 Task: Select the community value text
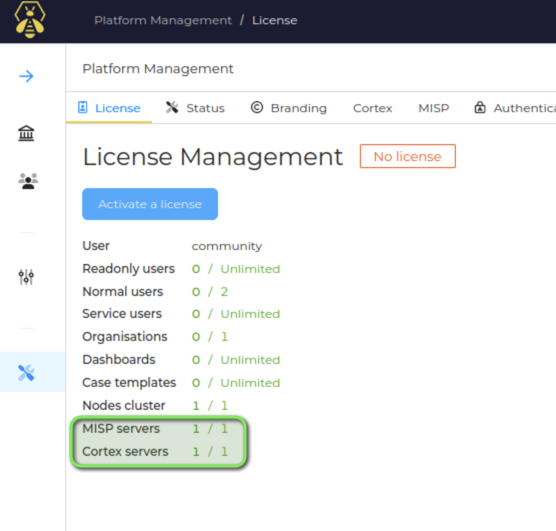coord(227,246)
